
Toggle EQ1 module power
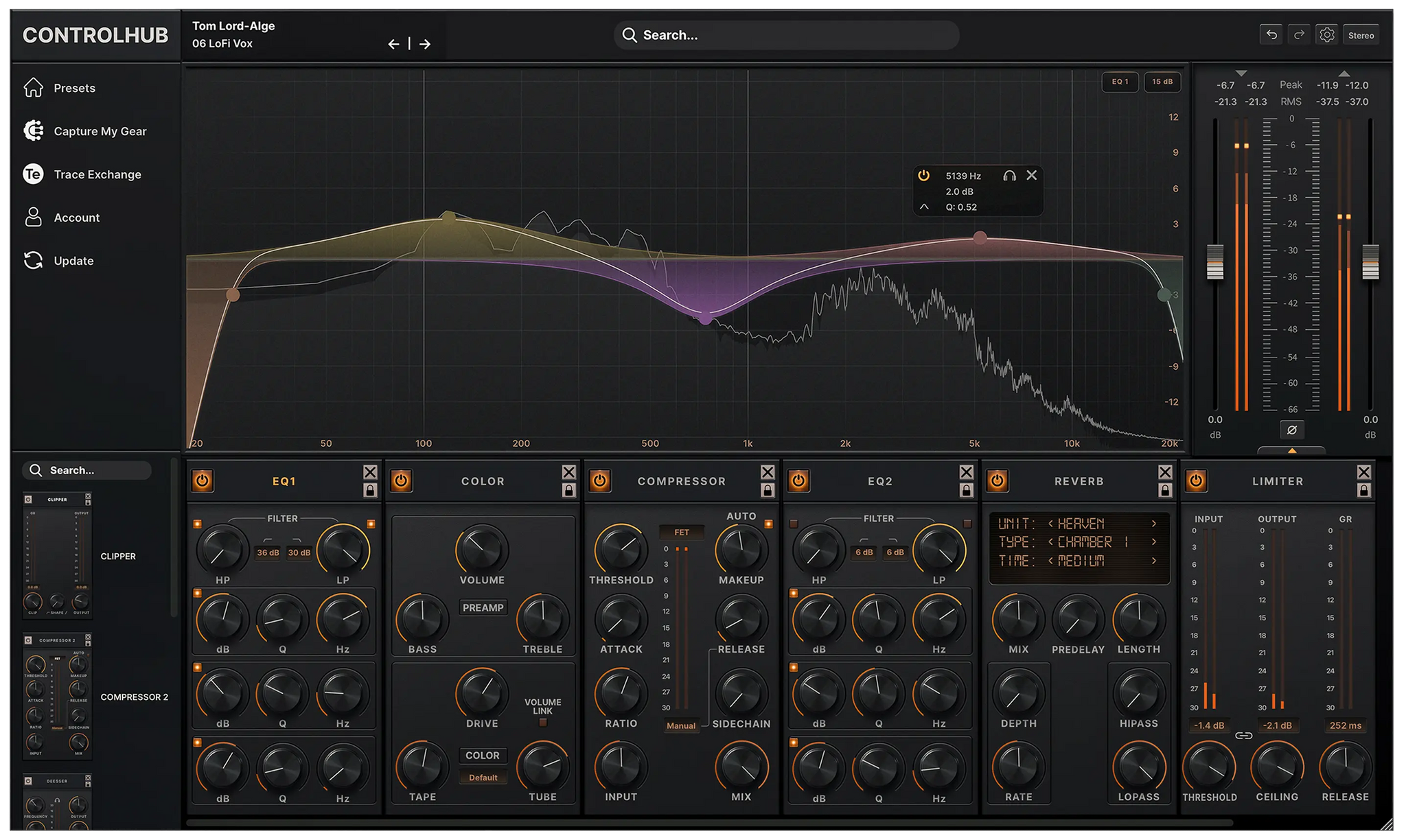click(x=203, y=480)
